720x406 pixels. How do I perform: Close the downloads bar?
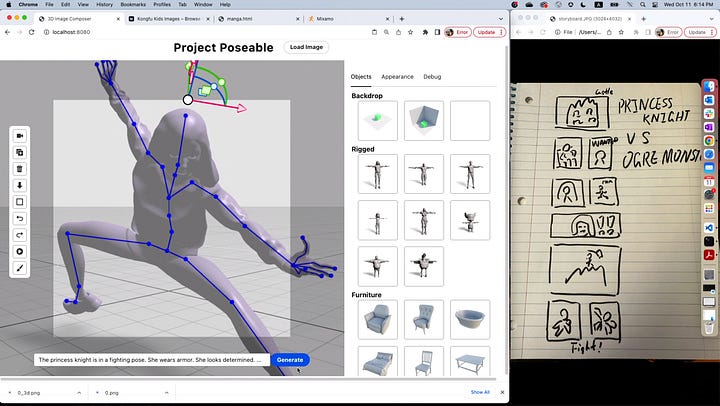502,392
